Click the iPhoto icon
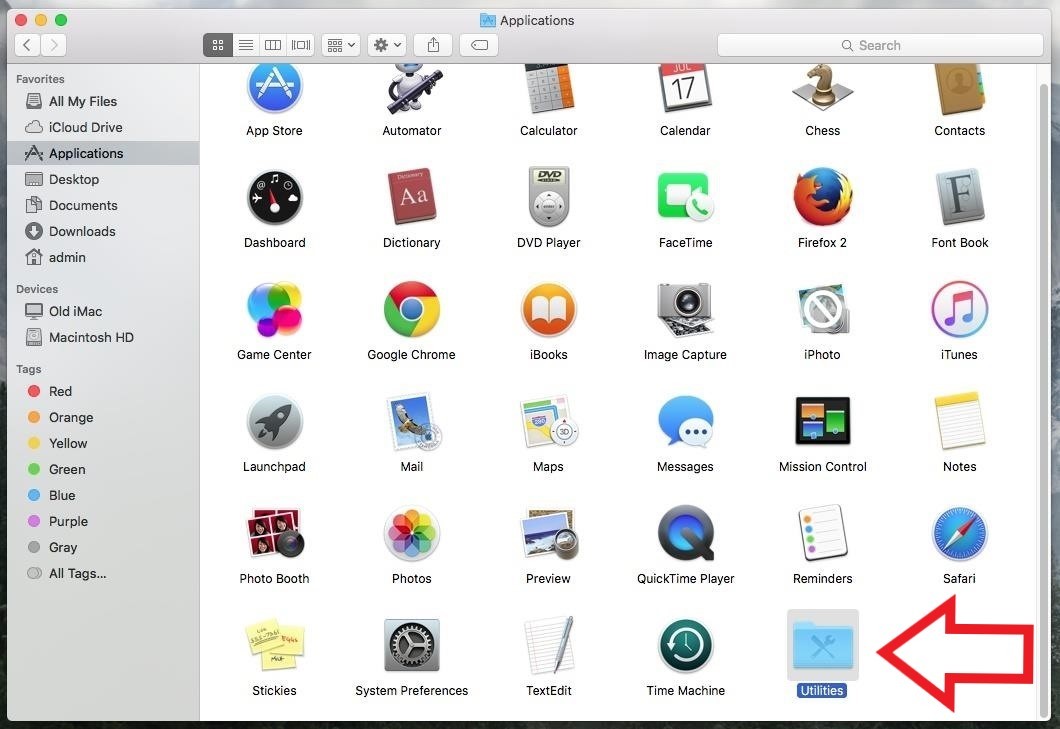Viewport: 1060px width, 729px height. coord(822,310)
